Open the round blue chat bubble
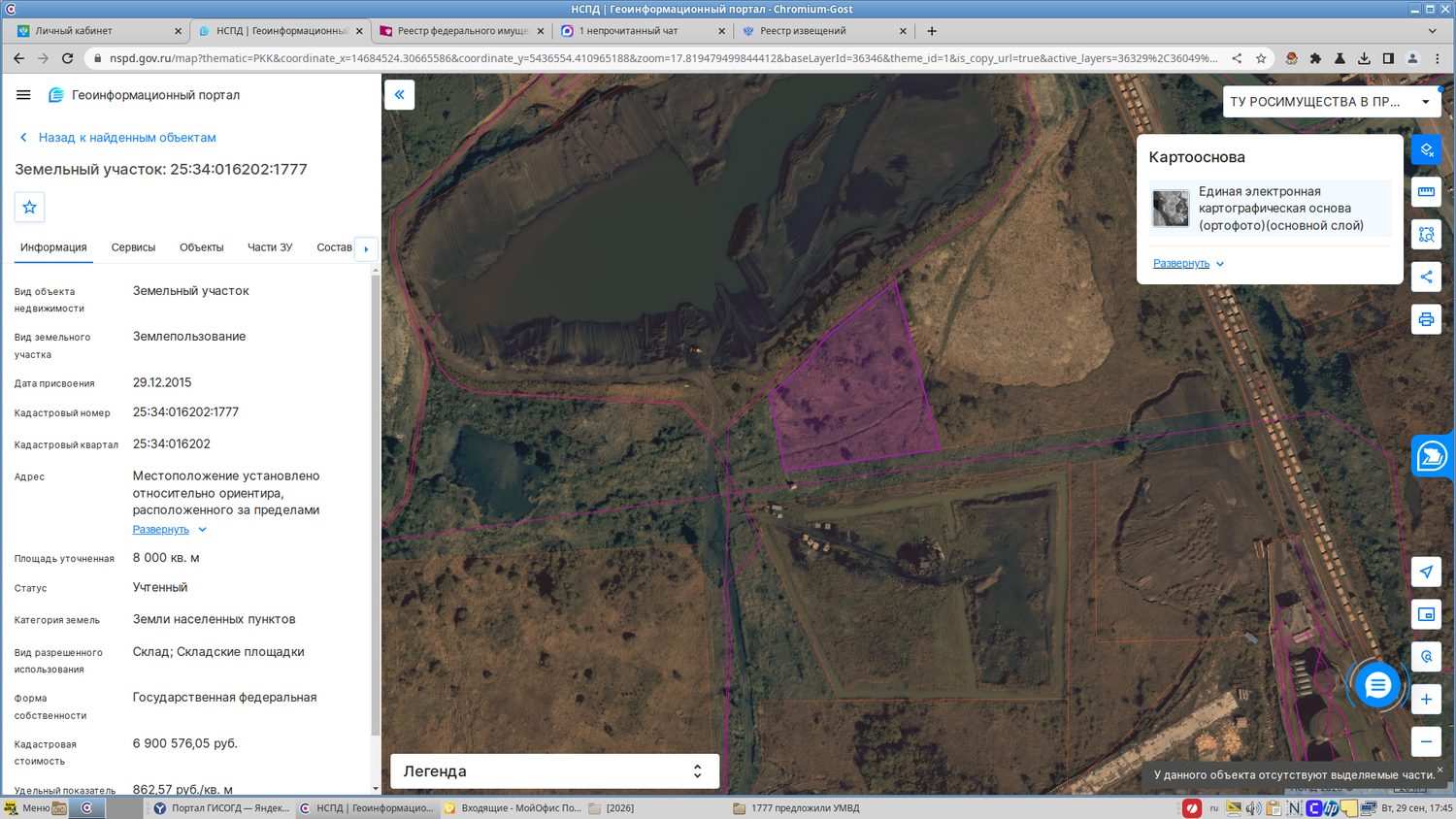1456x819 pixels. click(x=1377, y=685)
